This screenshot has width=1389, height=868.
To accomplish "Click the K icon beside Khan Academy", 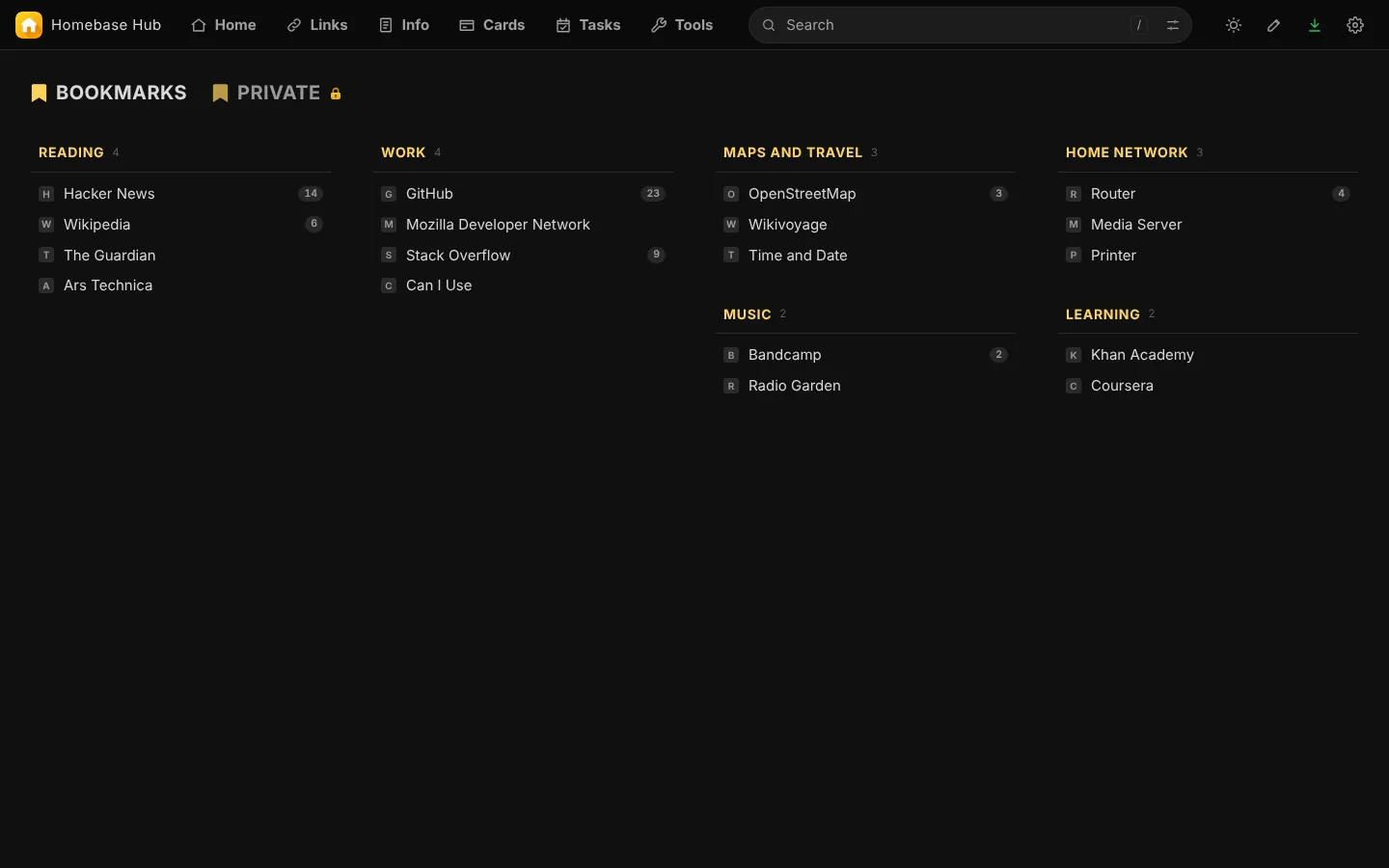I will click(x=1074, y=355).
